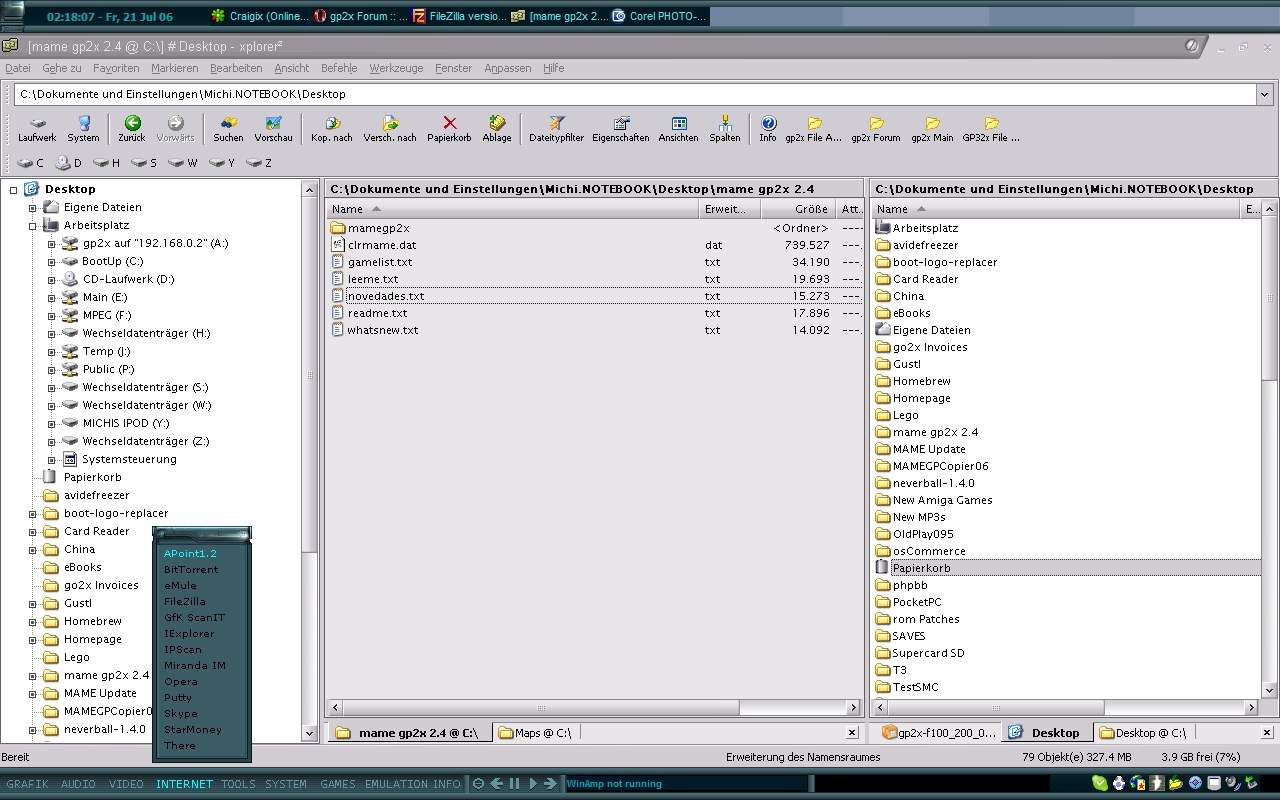Open the EMULATION launcher category
Viewport: 1280px width, 800px height.
click(396, 784)
